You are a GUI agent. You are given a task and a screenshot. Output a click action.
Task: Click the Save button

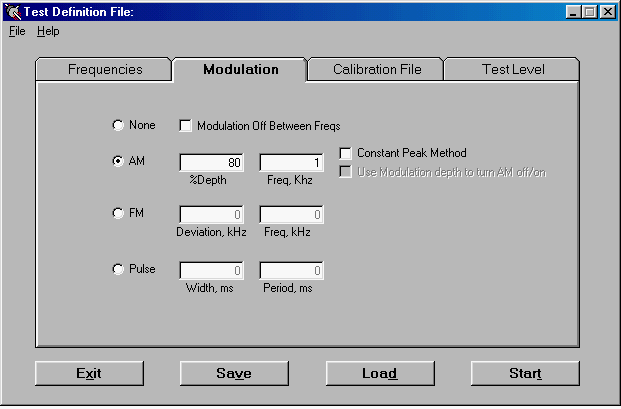click(x=234, y=373)
